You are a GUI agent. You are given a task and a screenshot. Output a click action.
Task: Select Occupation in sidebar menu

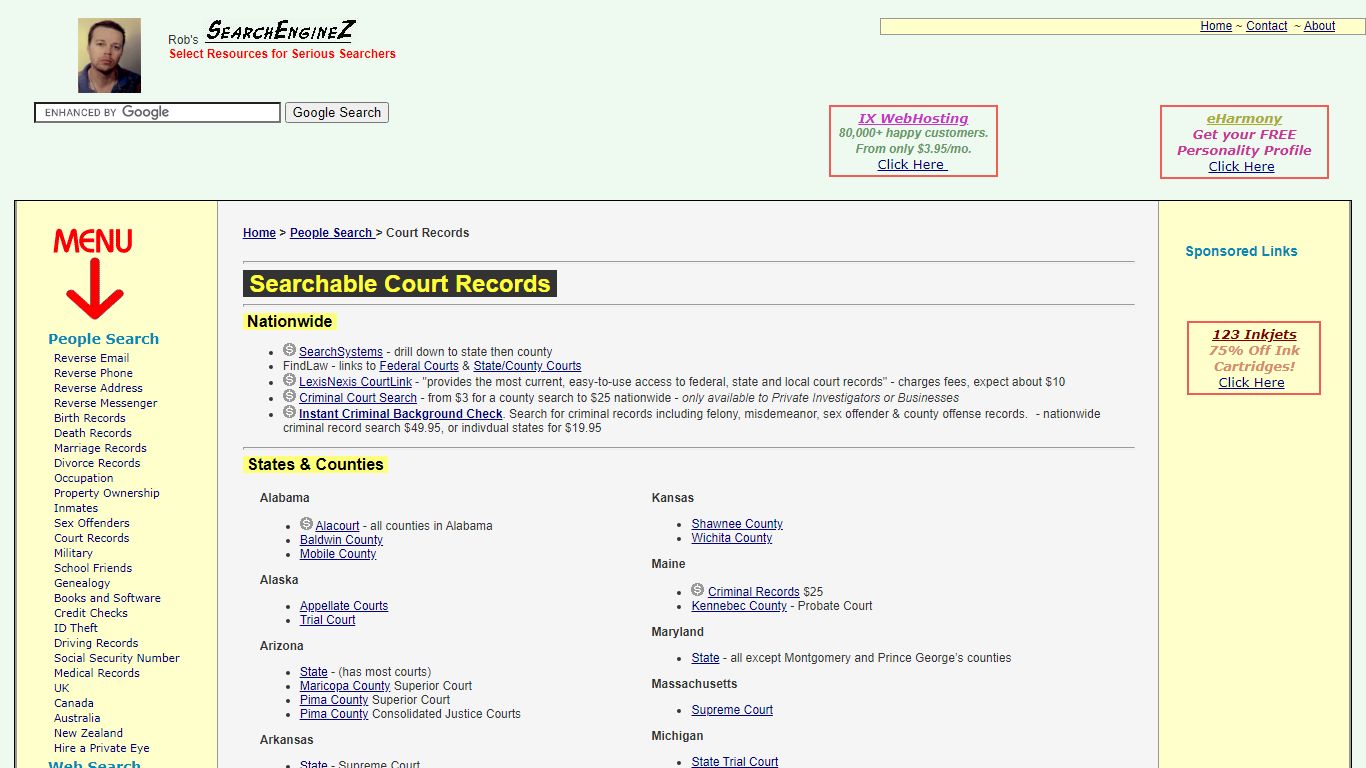tap(83, 478)
